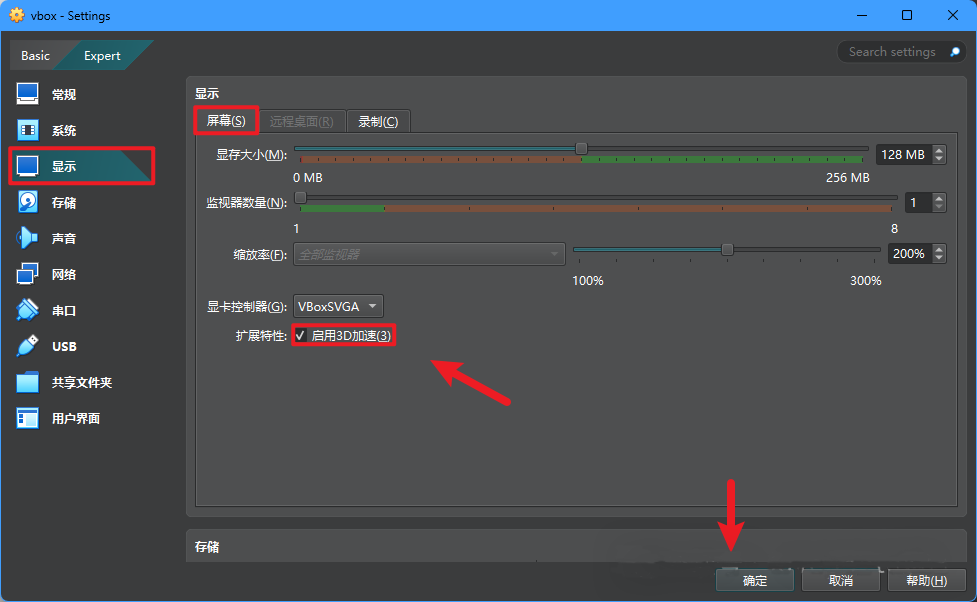Open the 显卡控制器 VBoxSVGA dropdown
Screen dimensions: 977x602
point(338,307)
